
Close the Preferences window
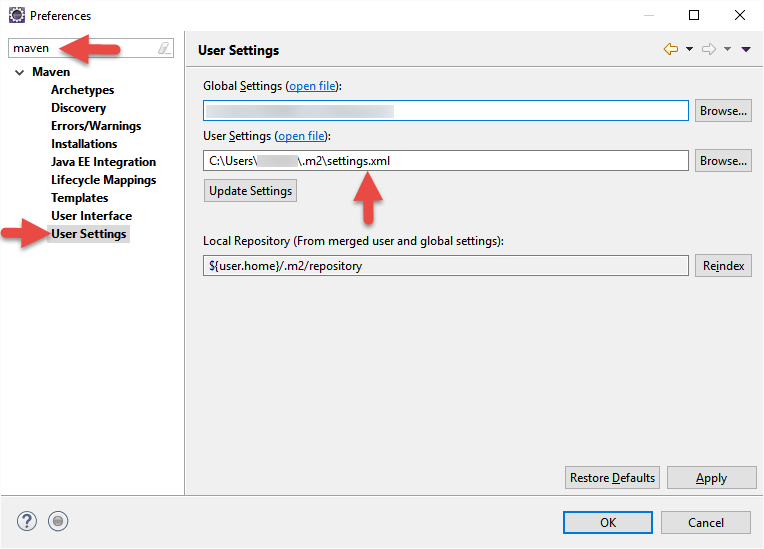[740, 15]
